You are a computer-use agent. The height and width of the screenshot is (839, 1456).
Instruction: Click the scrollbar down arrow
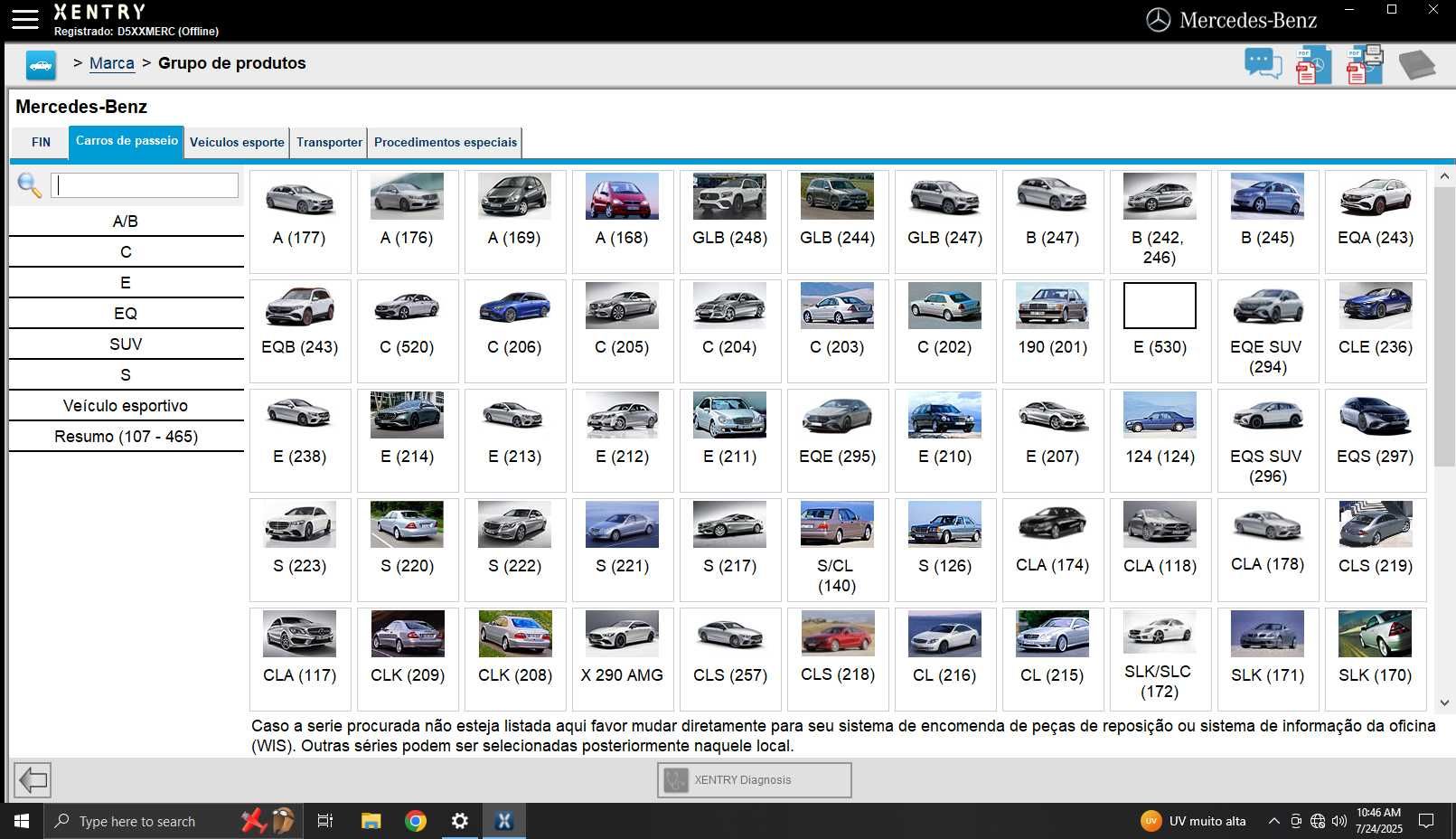pyautogui.click(x=1444, y=702)
